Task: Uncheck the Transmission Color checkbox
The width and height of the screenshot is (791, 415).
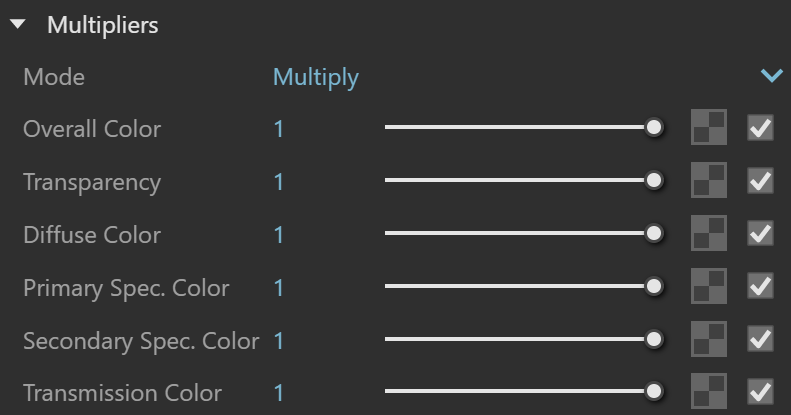Action: 760,392
